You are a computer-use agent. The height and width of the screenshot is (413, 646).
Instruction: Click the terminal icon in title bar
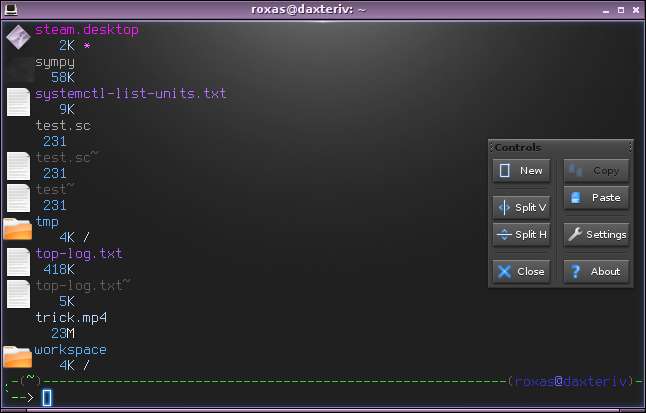coord(10,9)
